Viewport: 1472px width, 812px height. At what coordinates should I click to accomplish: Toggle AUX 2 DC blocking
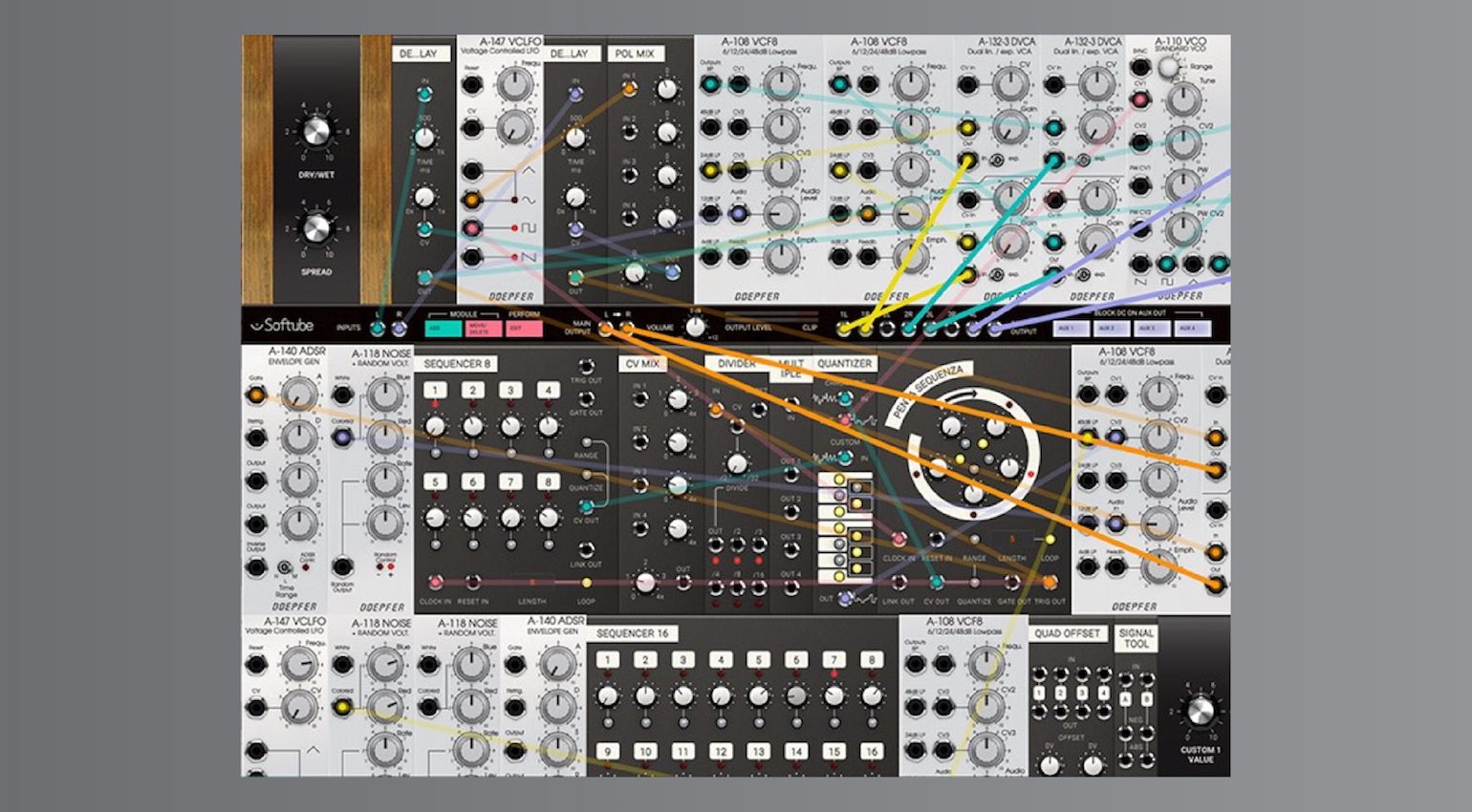[x=1112, y=328]
